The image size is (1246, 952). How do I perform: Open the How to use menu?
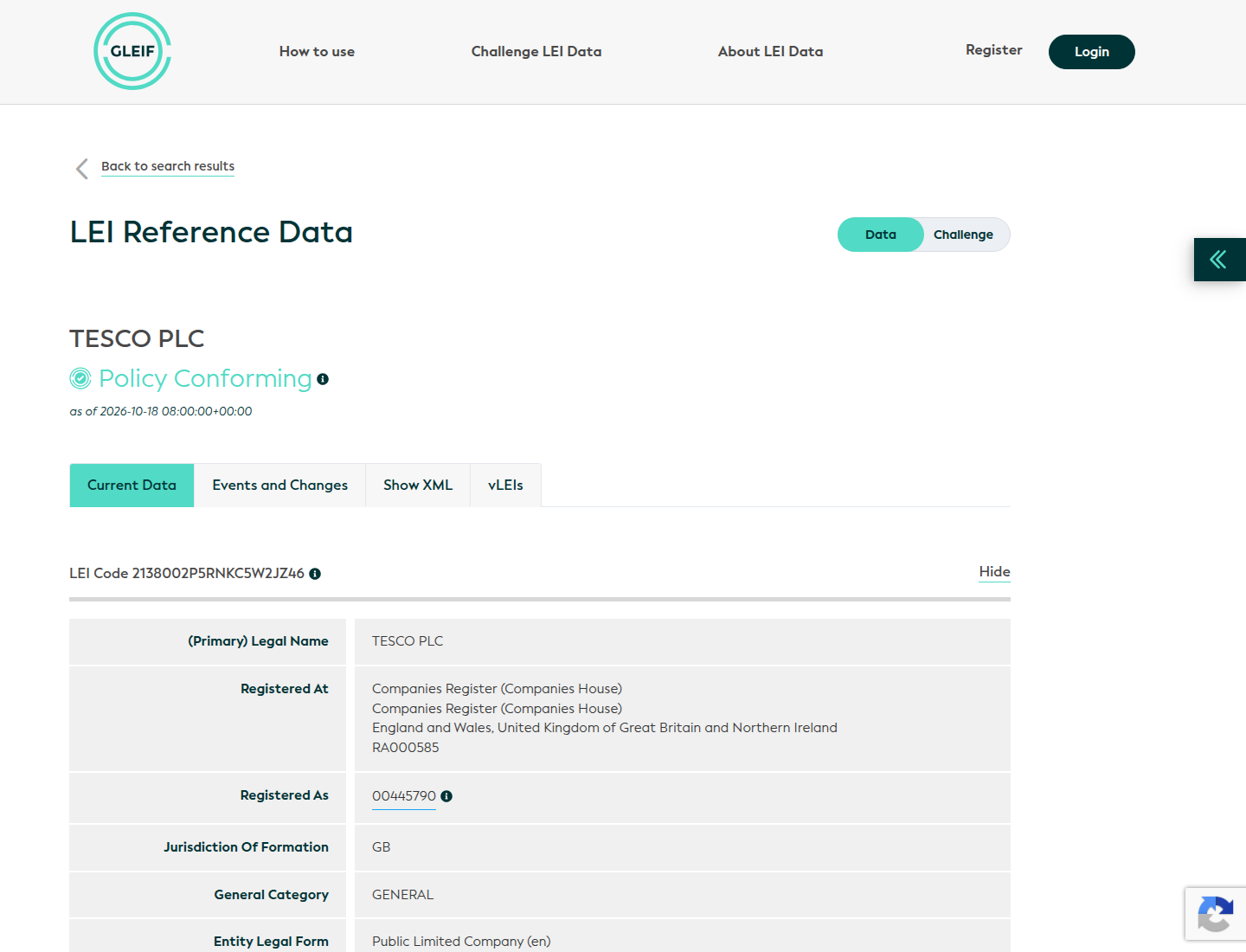click(317, 52)
